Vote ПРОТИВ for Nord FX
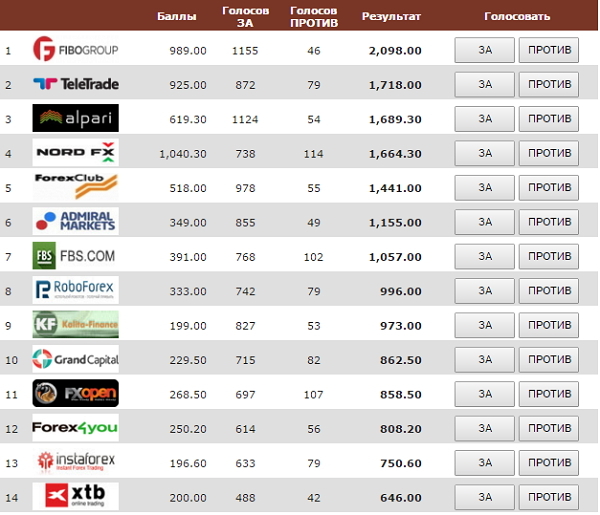Screen dimensions: 600x515 [549, 153]
